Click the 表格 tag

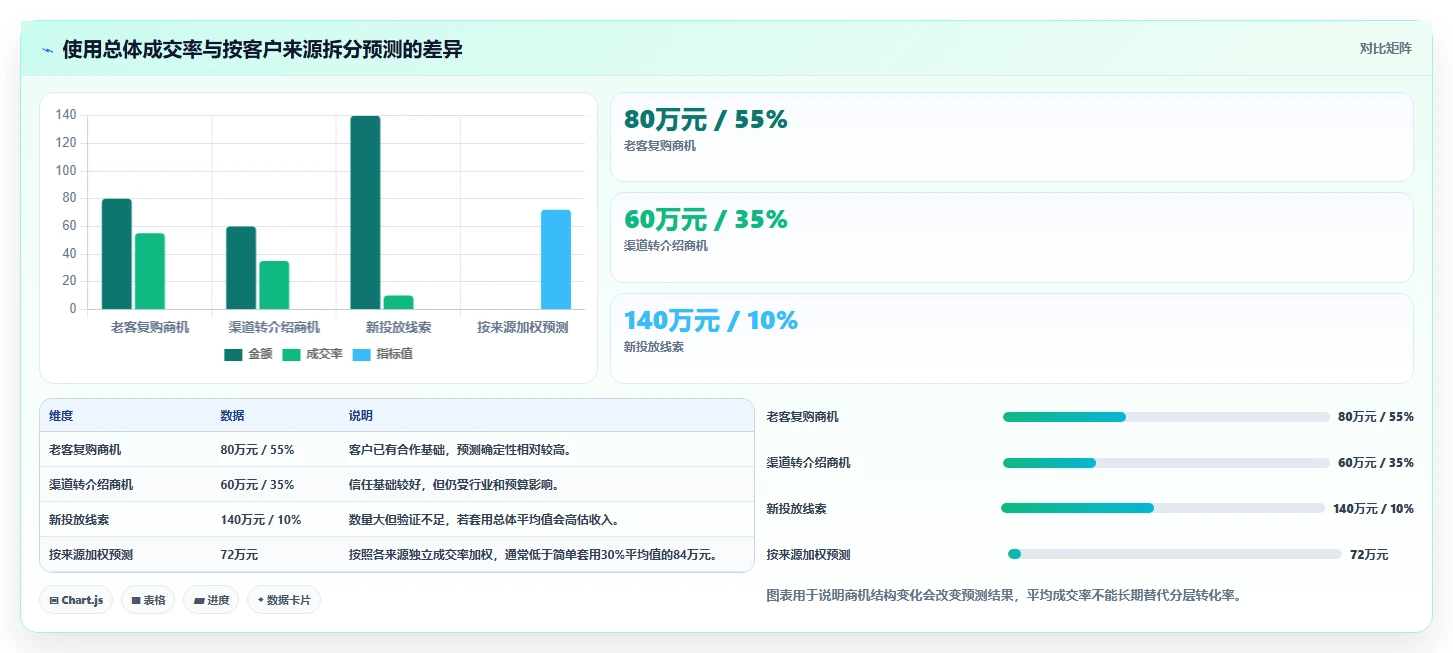(148, 600)
